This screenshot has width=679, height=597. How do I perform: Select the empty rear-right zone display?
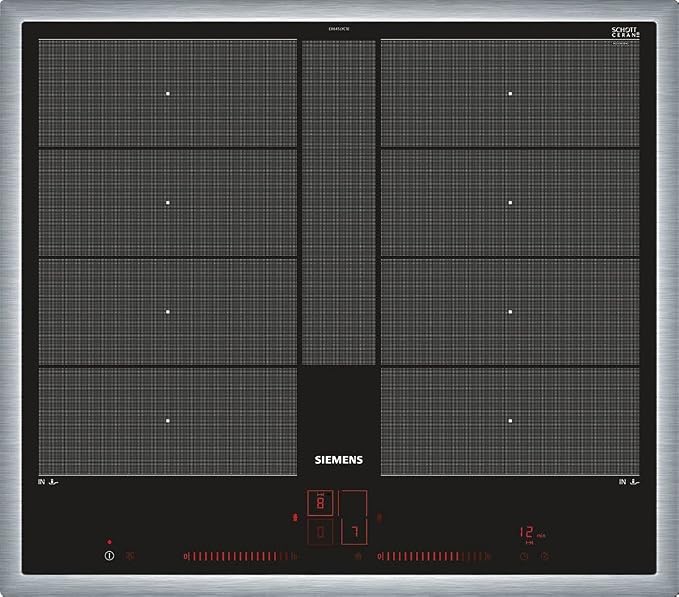352,503
